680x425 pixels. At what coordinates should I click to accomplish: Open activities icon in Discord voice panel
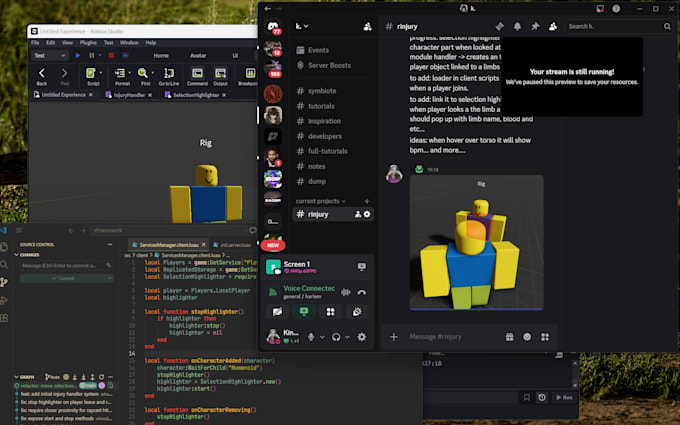click(330, 312)
